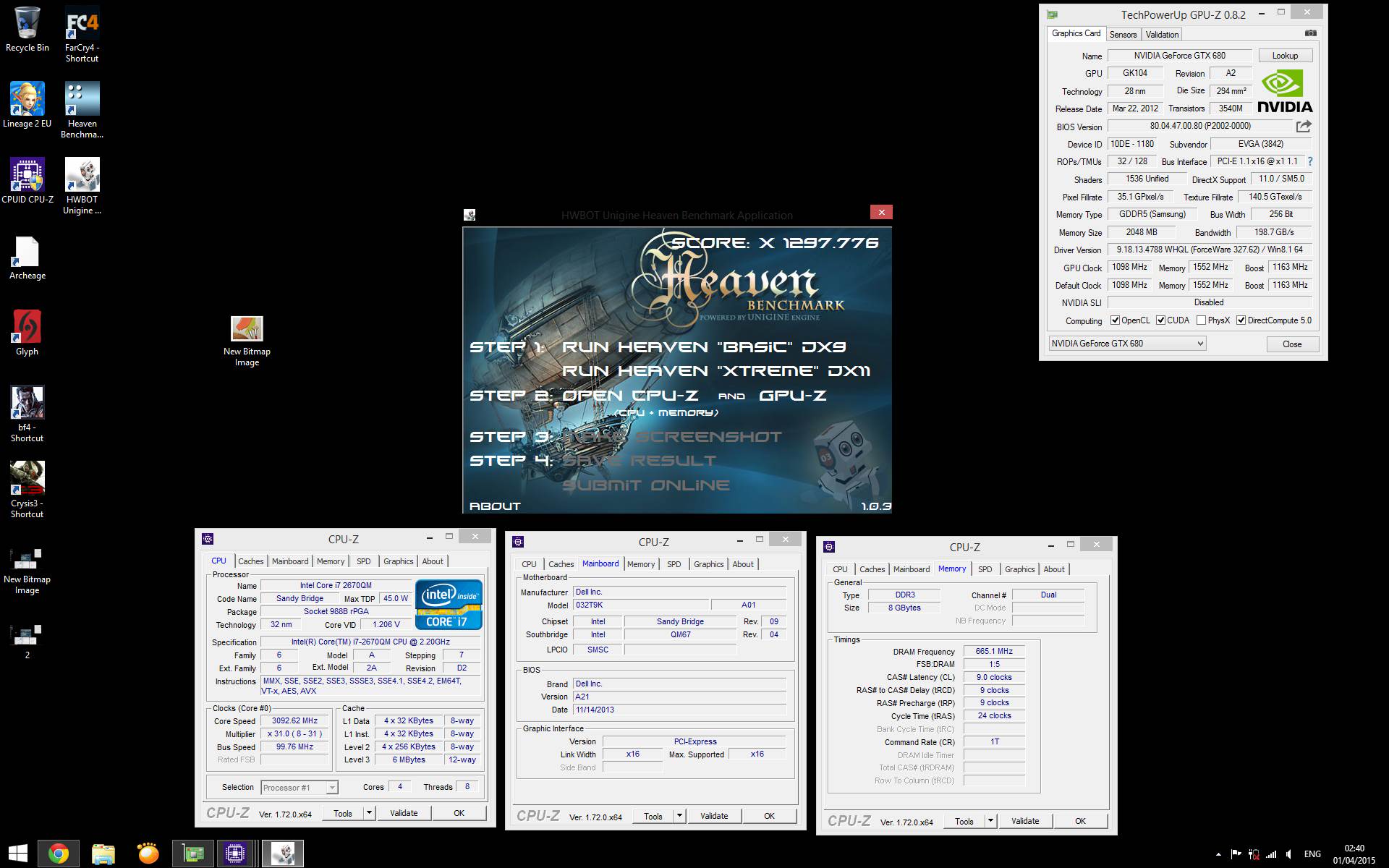Click Validate in CPU-Z CPU window
Image resolution: width=1389 pixels, height=868 pixels.
click(404, 813)
